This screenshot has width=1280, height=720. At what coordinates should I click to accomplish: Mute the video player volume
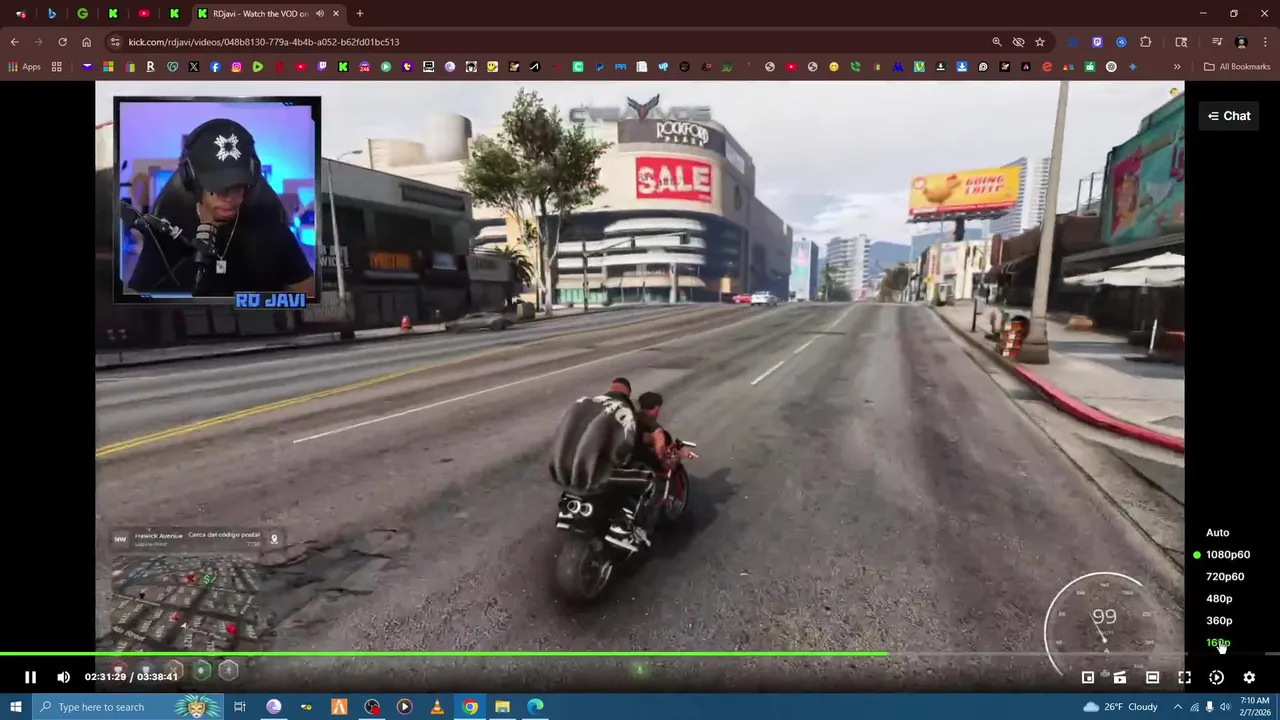click(x=63, y=677)
